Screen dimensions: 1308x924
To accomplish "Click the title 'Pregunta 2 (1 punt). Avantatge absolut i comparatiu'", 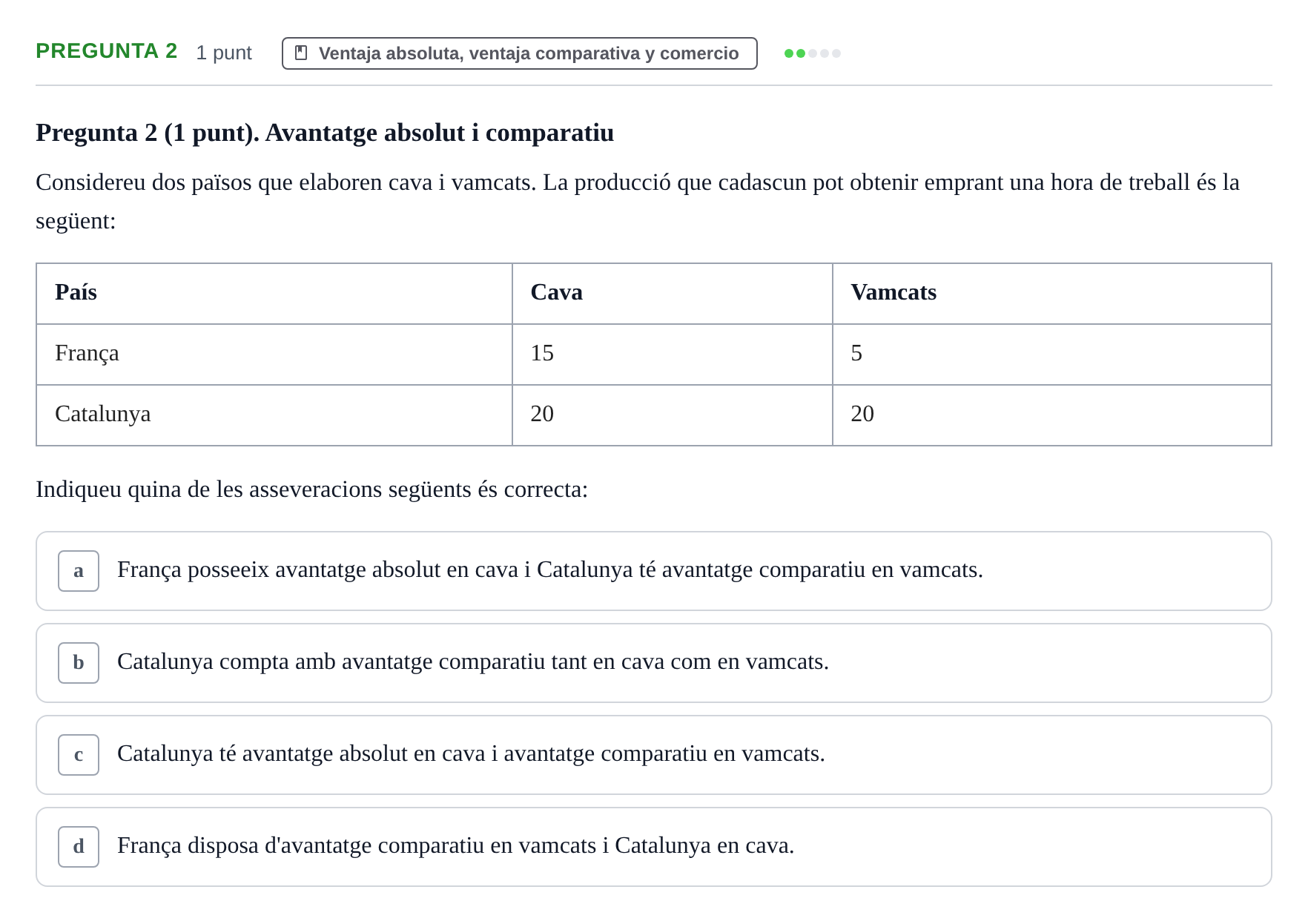I will coord(325,133).
